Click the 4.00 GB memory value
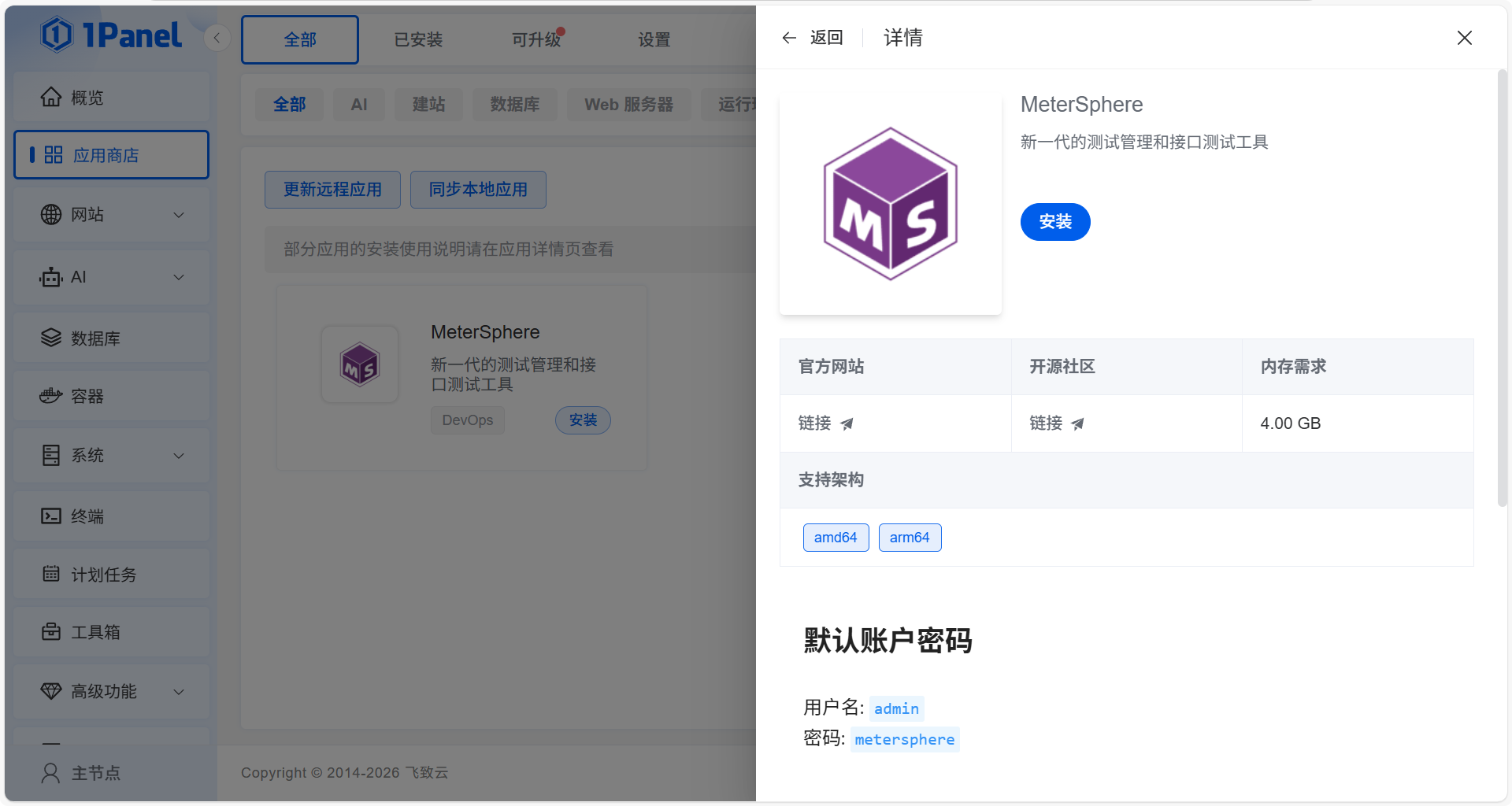Viewport: 1512px width, 806px height. point(1291,423)
